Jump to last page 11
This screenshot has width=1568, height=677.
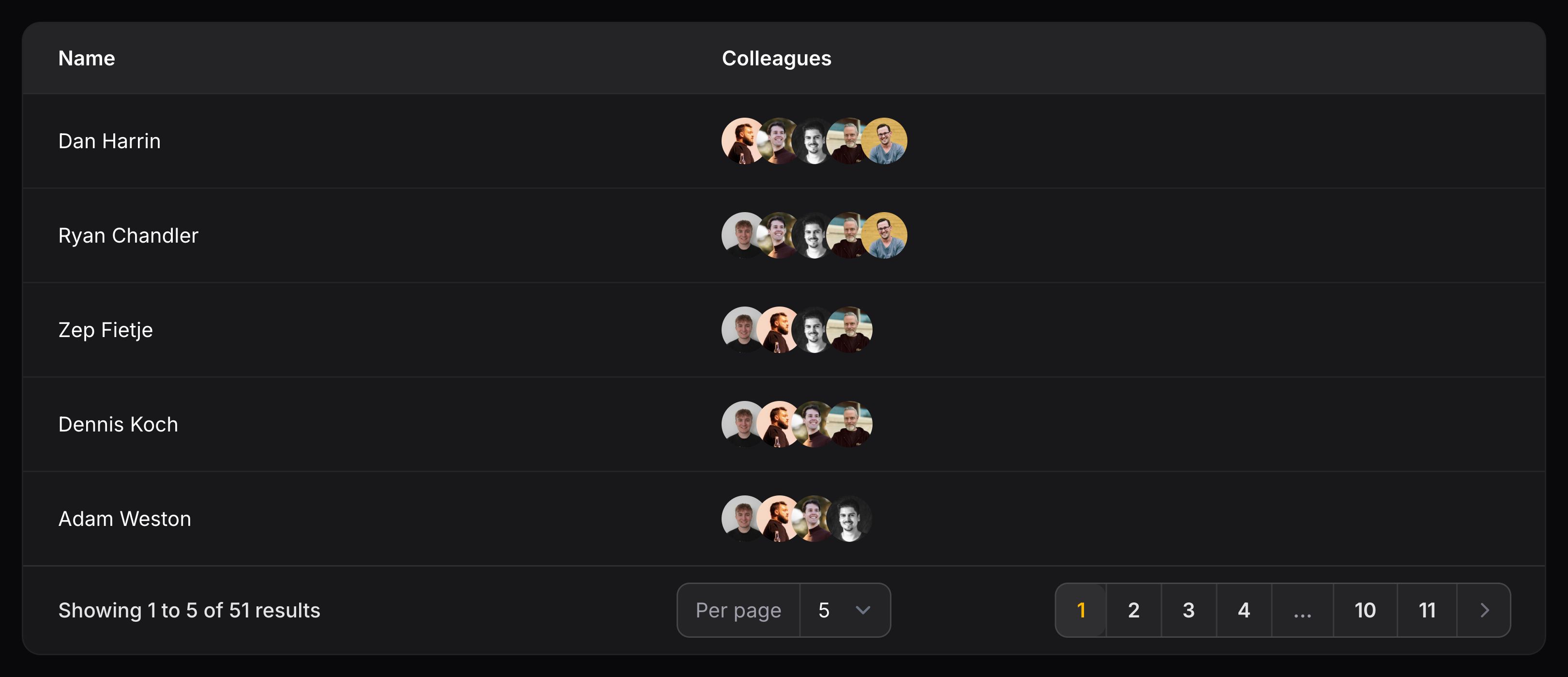[1427, 610]
